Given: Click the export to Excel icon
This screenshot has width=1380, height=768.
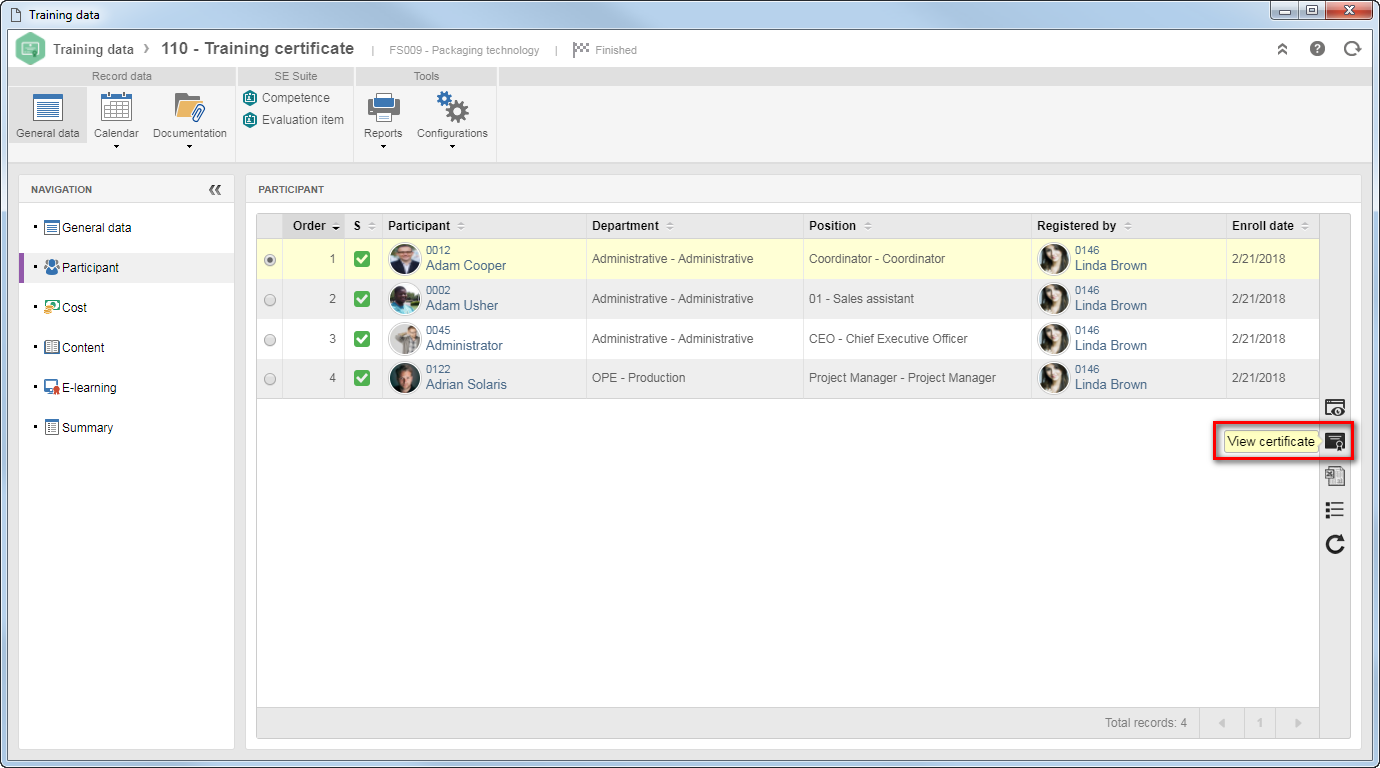Looking at the screenshot, I should (1335, 476).
